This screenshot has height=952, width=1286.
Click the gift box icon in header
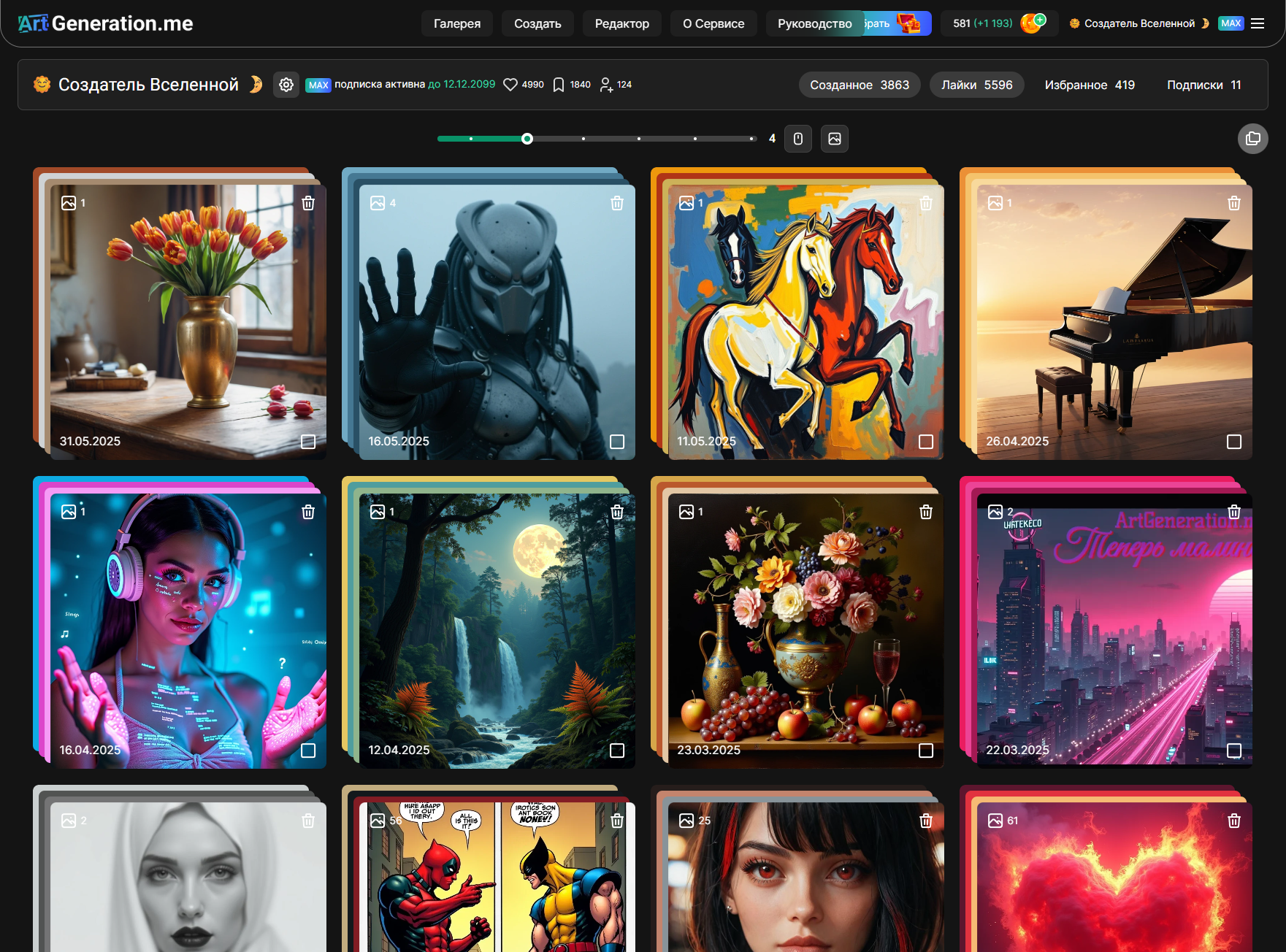tap(908, 23)
